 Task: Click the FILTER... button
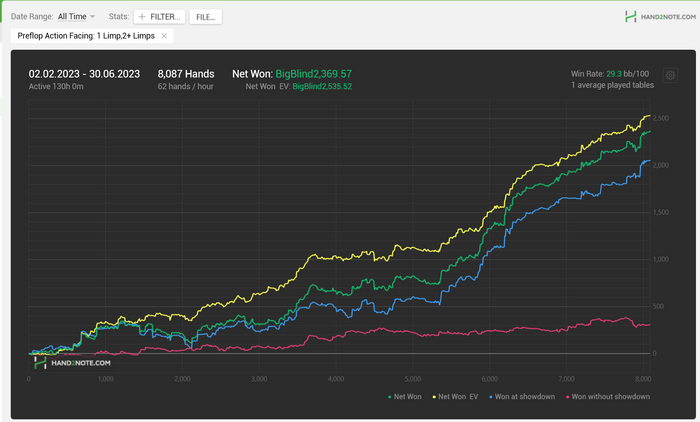159,17
